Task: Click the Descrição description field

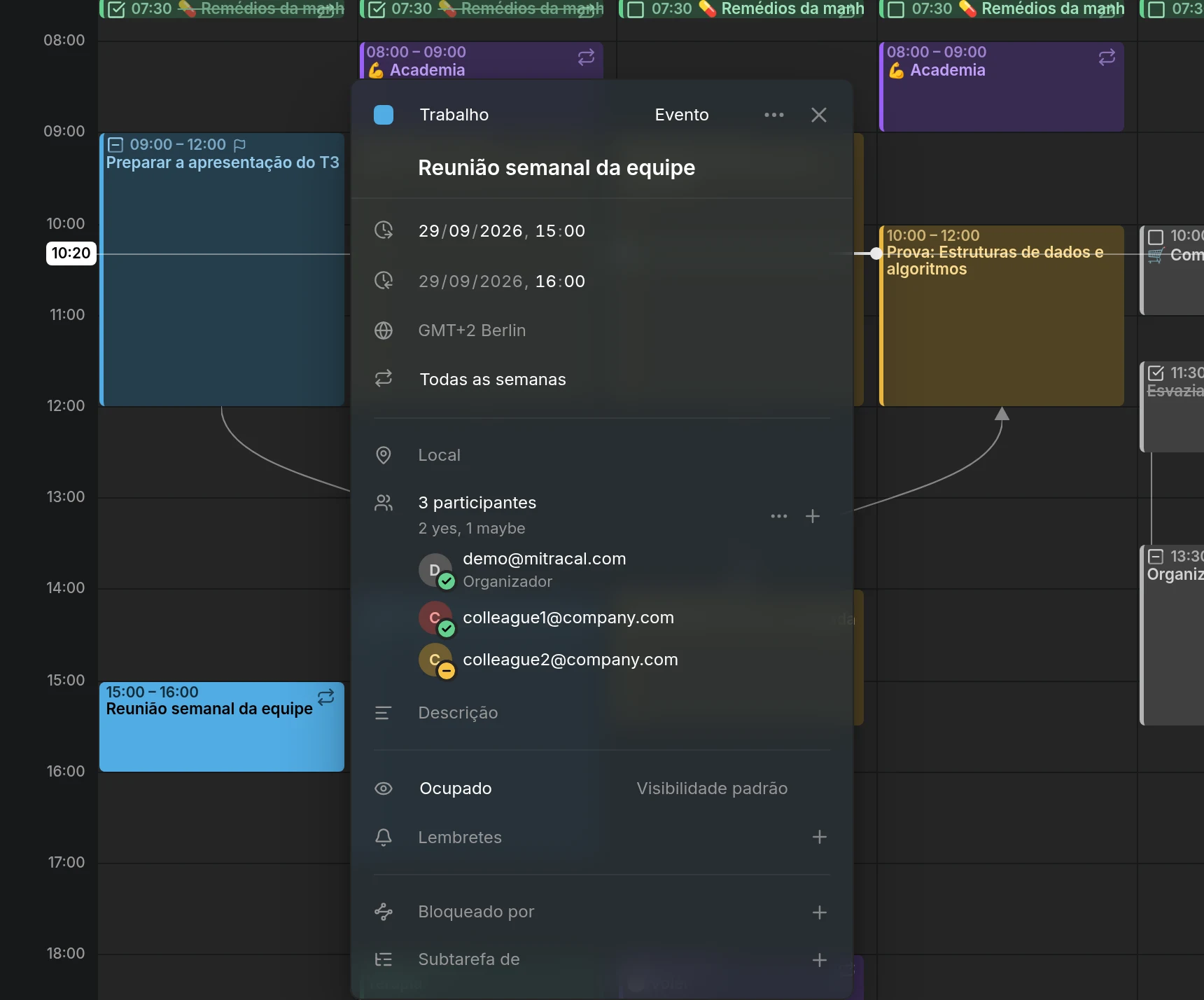Action: 458,713
